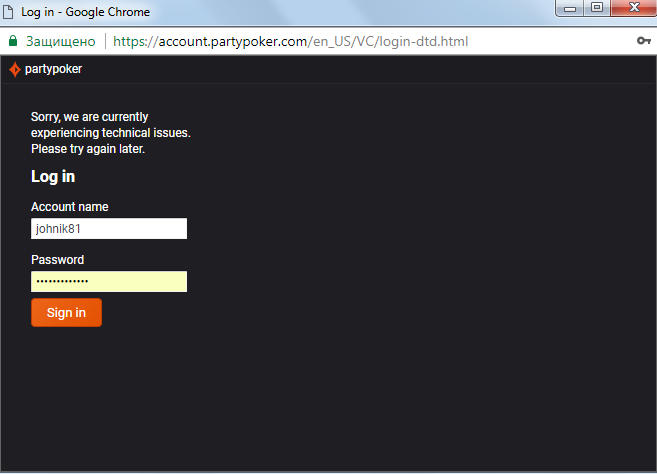
Task: Click the orange Sign in button
Action: (x=66, y=312)
